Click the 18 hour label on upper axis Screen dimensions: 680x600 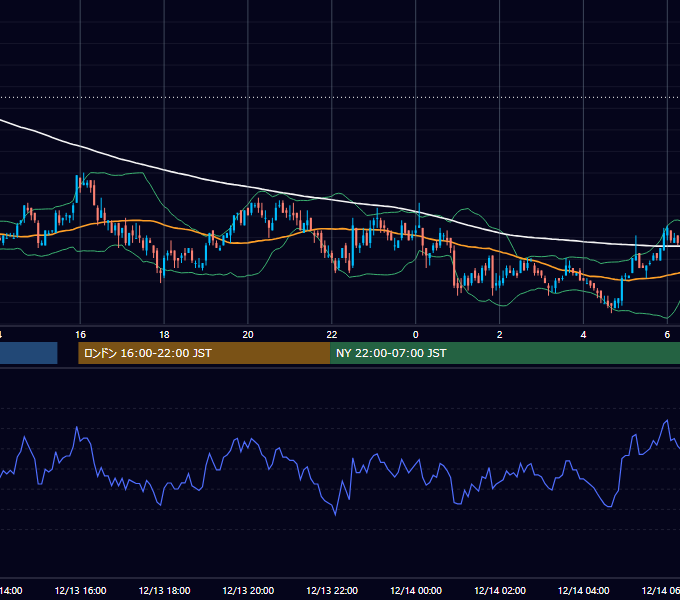(164, 335)
